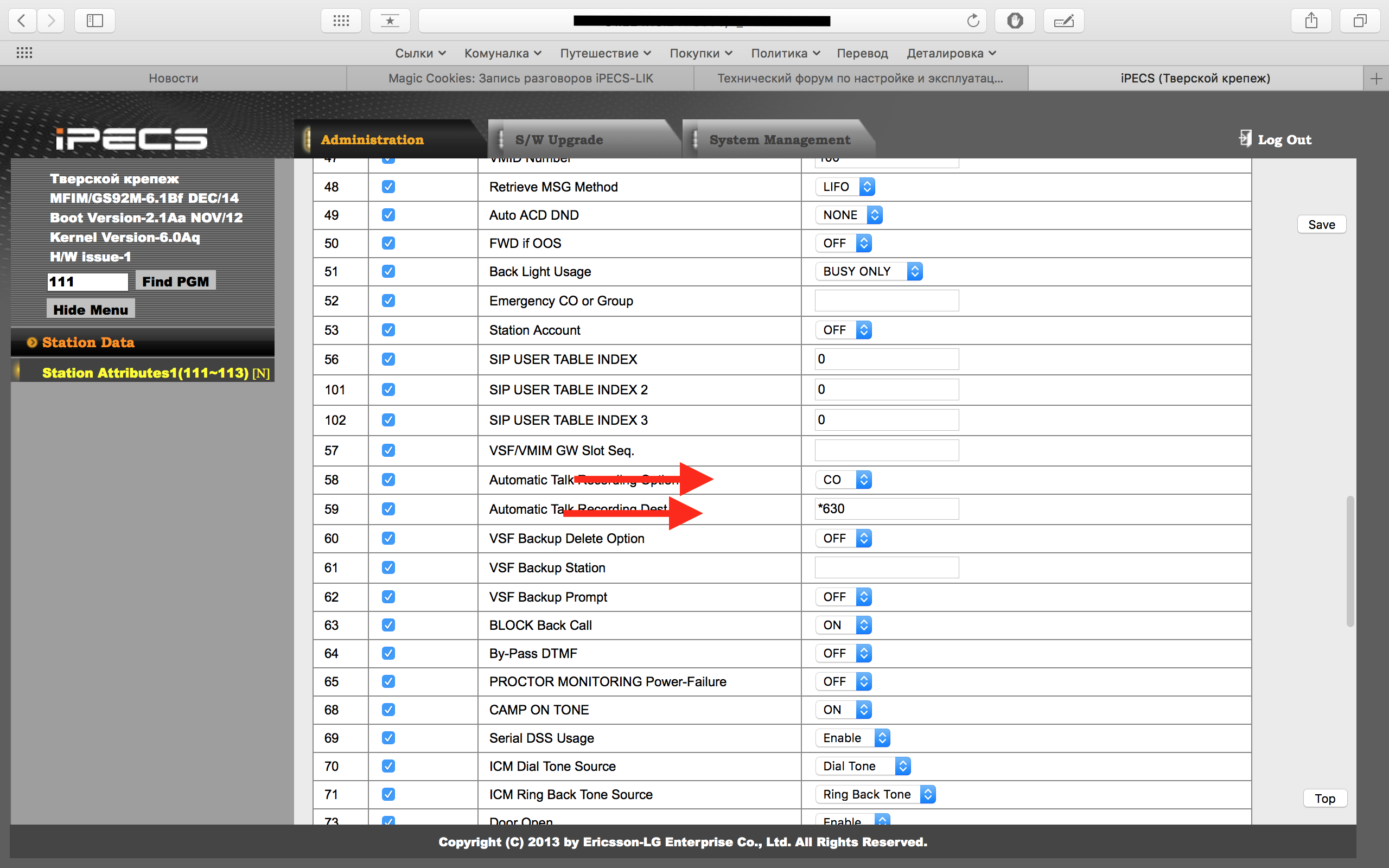Switch to S/W Upgrade tab
The width and height of the screenshot is (1389, 868).
tap(558, 139)
